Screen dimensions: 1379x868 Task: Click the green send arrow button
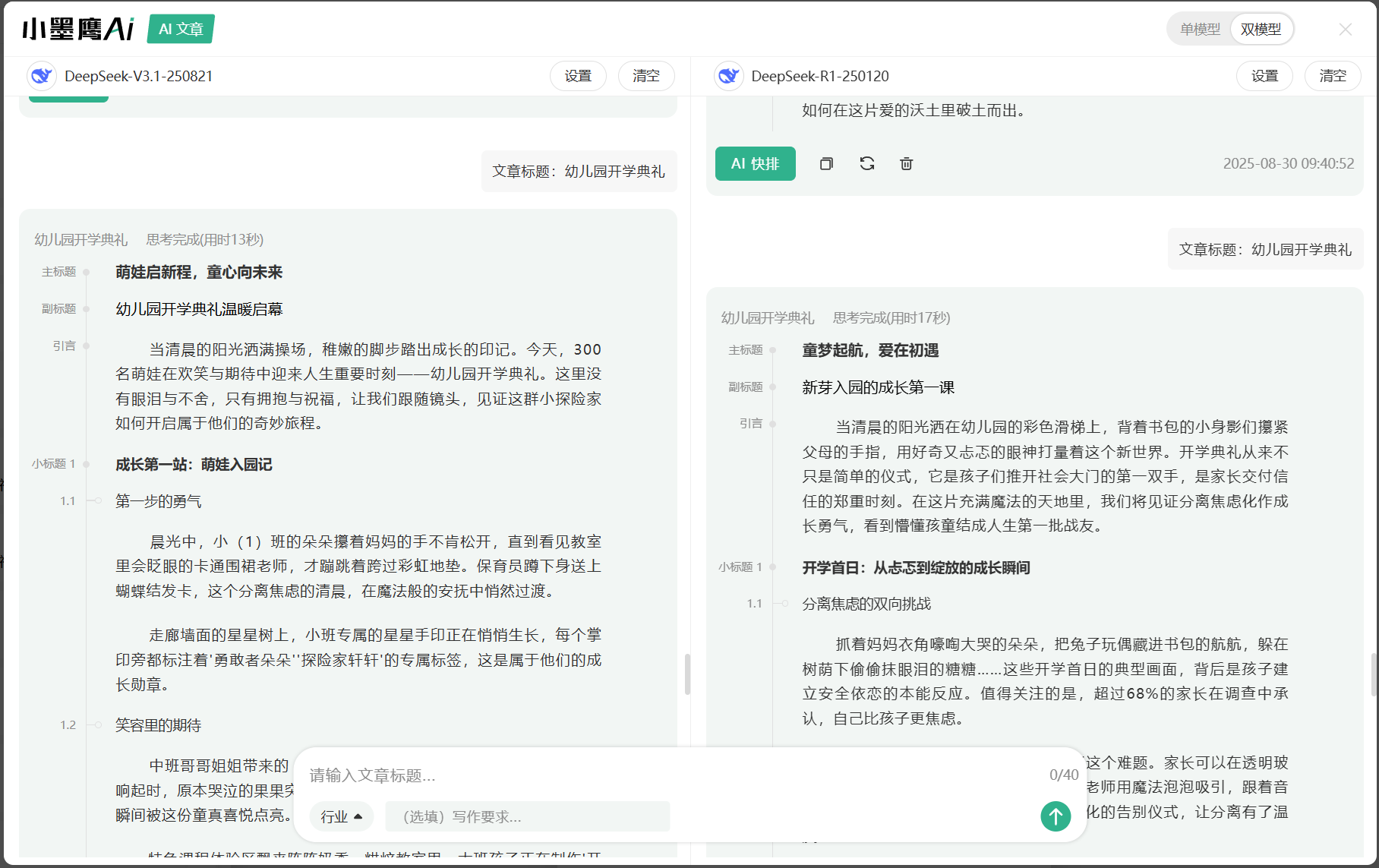(x=1055, y=816)
